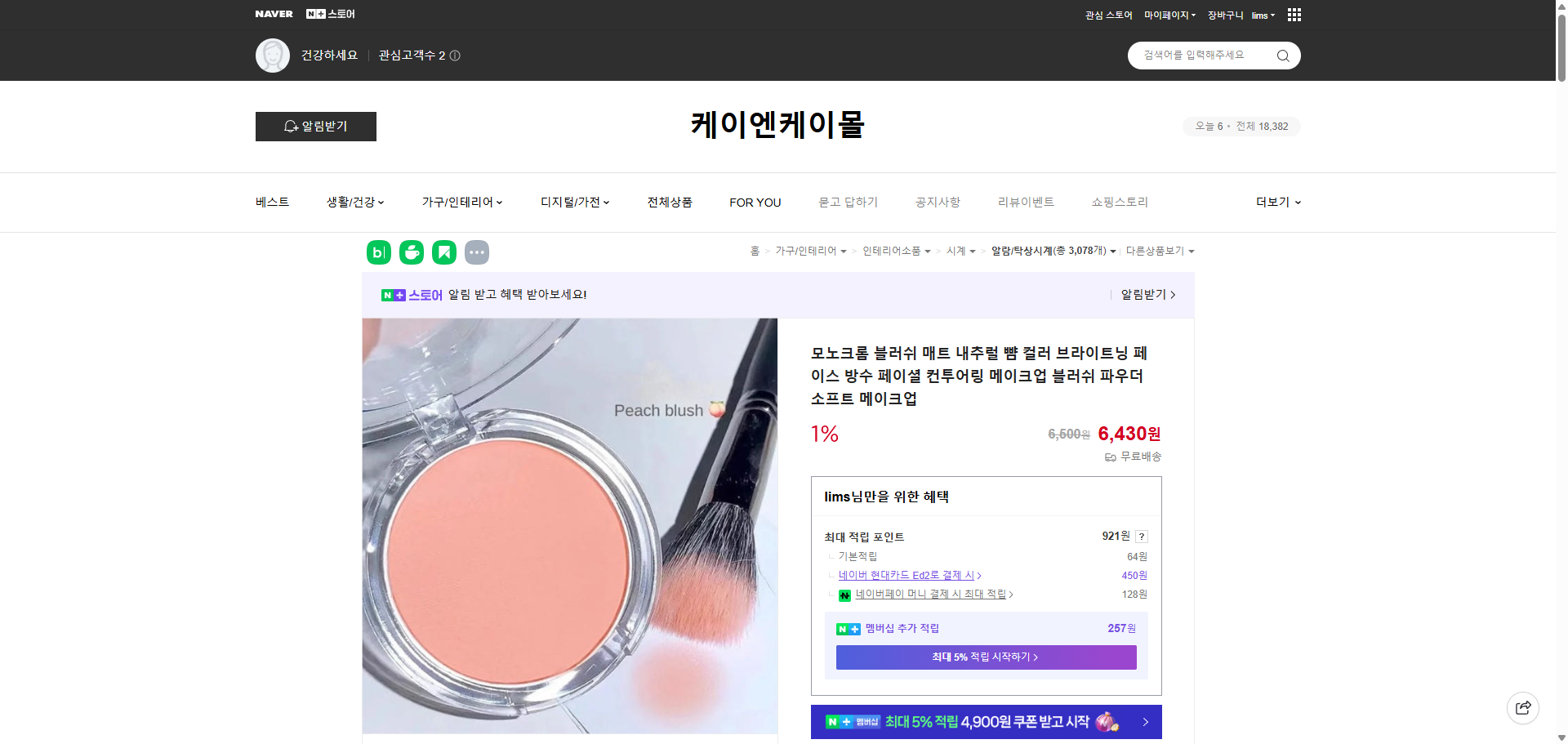Click the NAVER logo

[x=274, y=13]
